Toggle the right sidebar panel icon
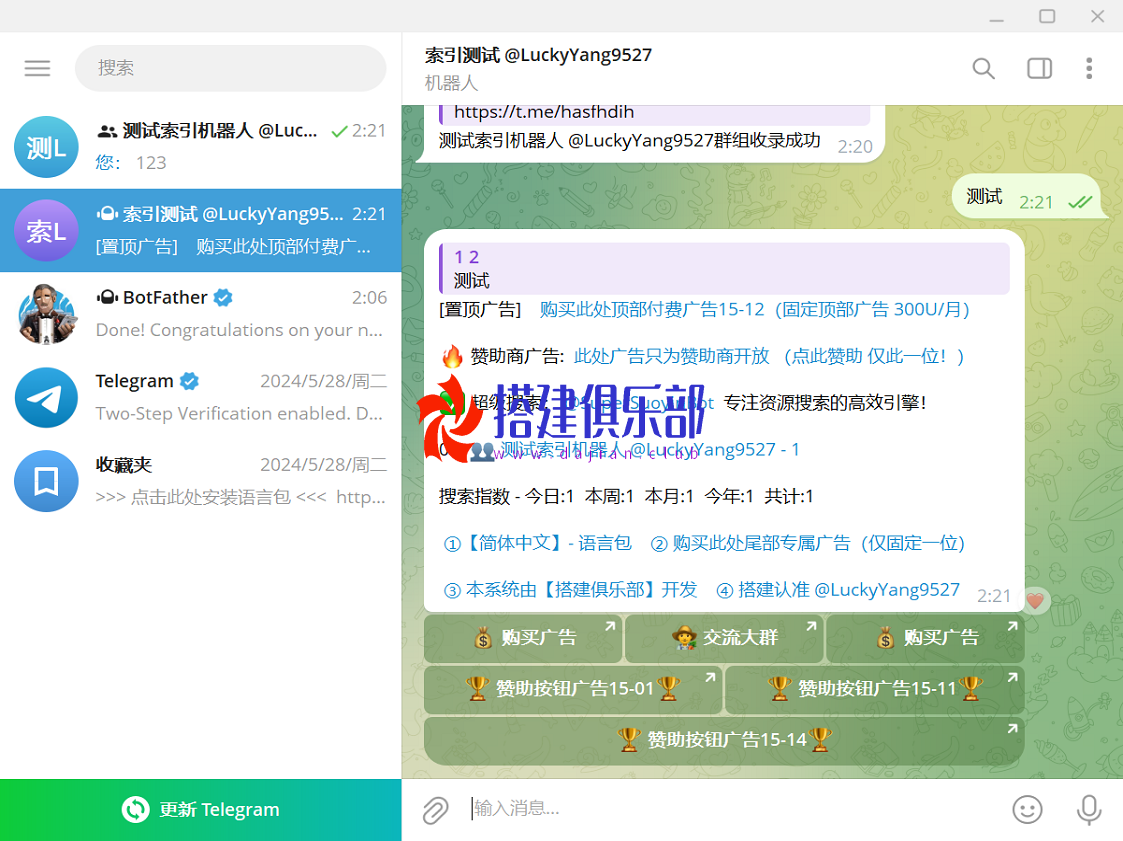 click(x=1039, y=68)
